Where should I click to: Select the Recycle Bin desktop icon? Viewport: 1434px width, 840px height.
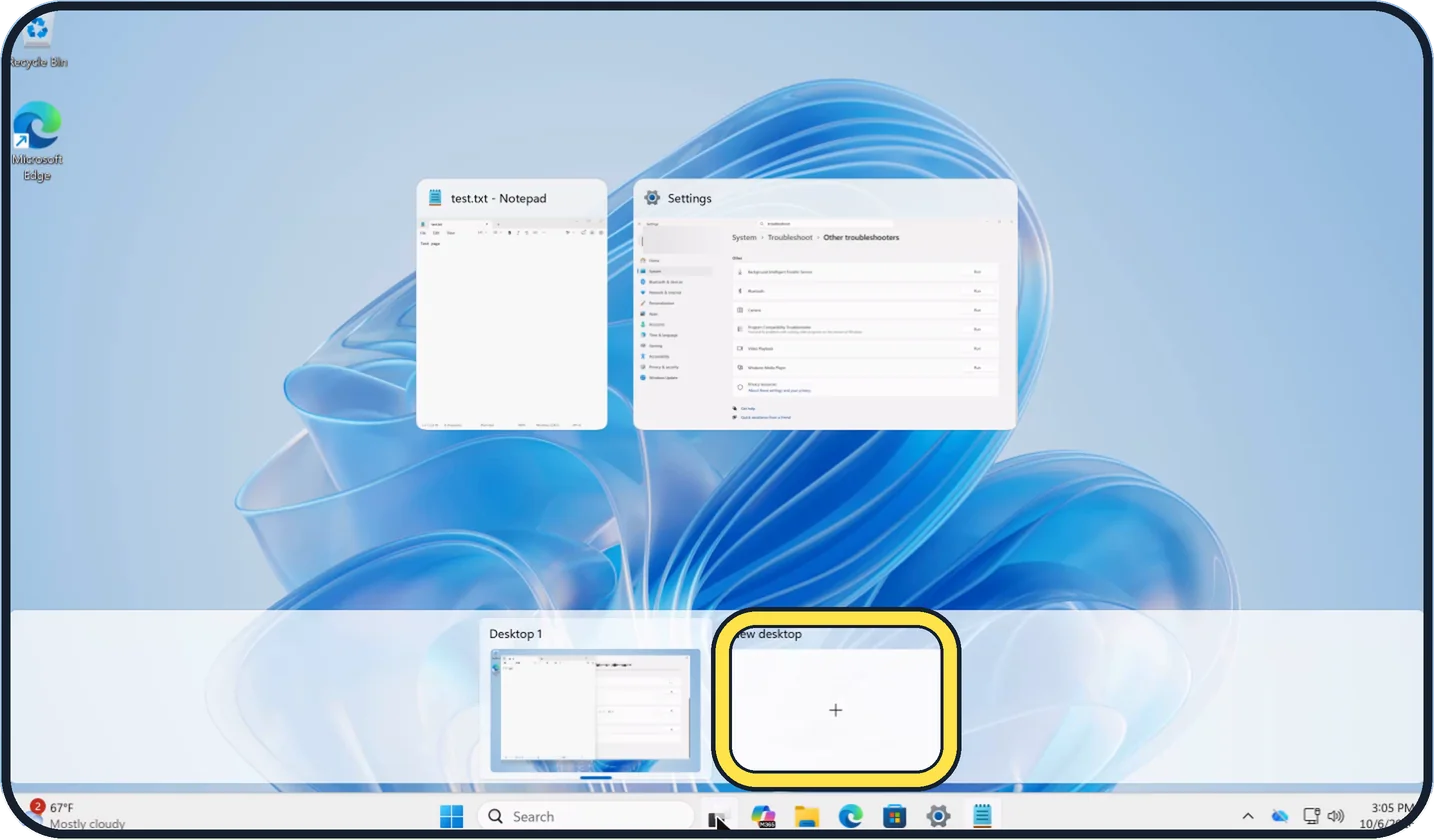37,42
